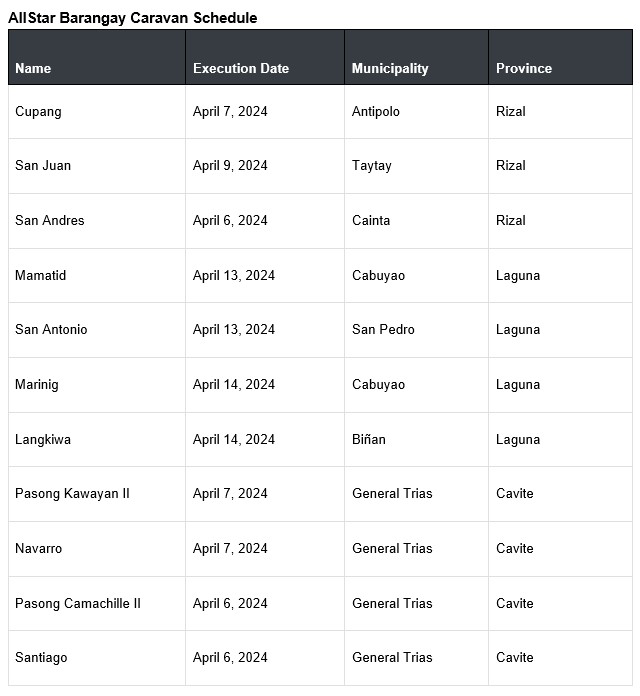Click the Municipality column header

point(390,68)
